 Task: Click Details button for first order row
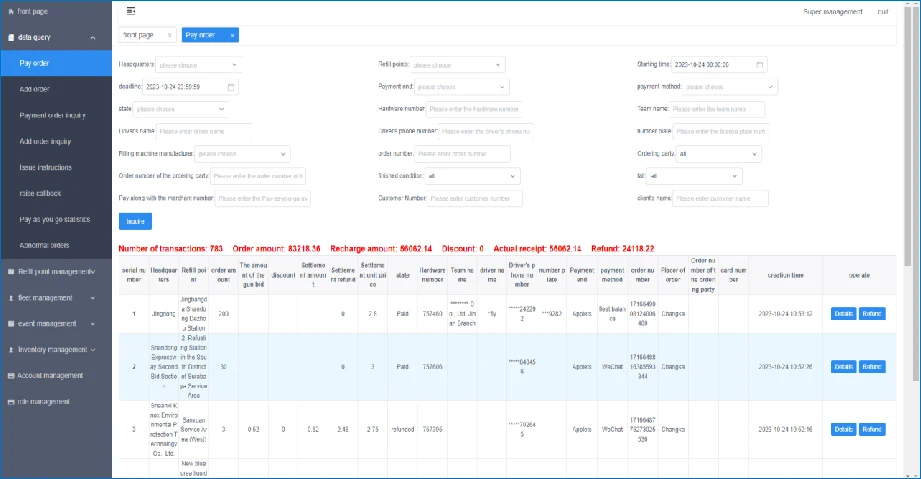coord(842,314)
